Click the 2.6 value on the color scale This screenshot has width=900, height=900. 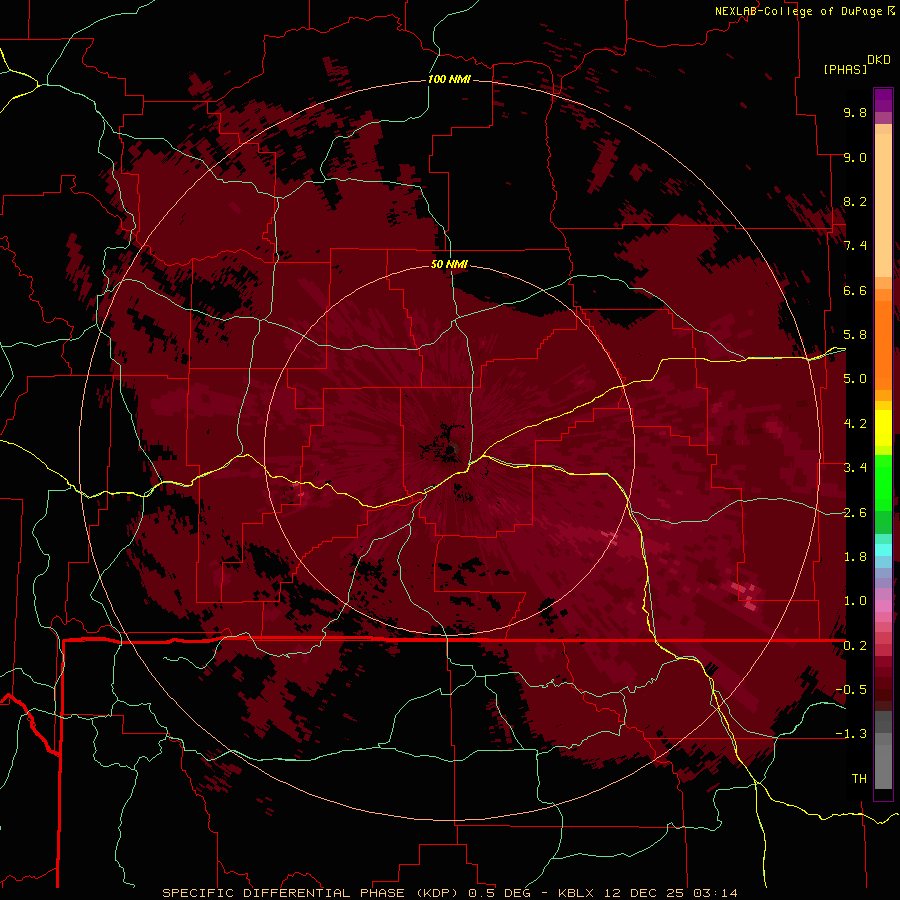(855, 513)
